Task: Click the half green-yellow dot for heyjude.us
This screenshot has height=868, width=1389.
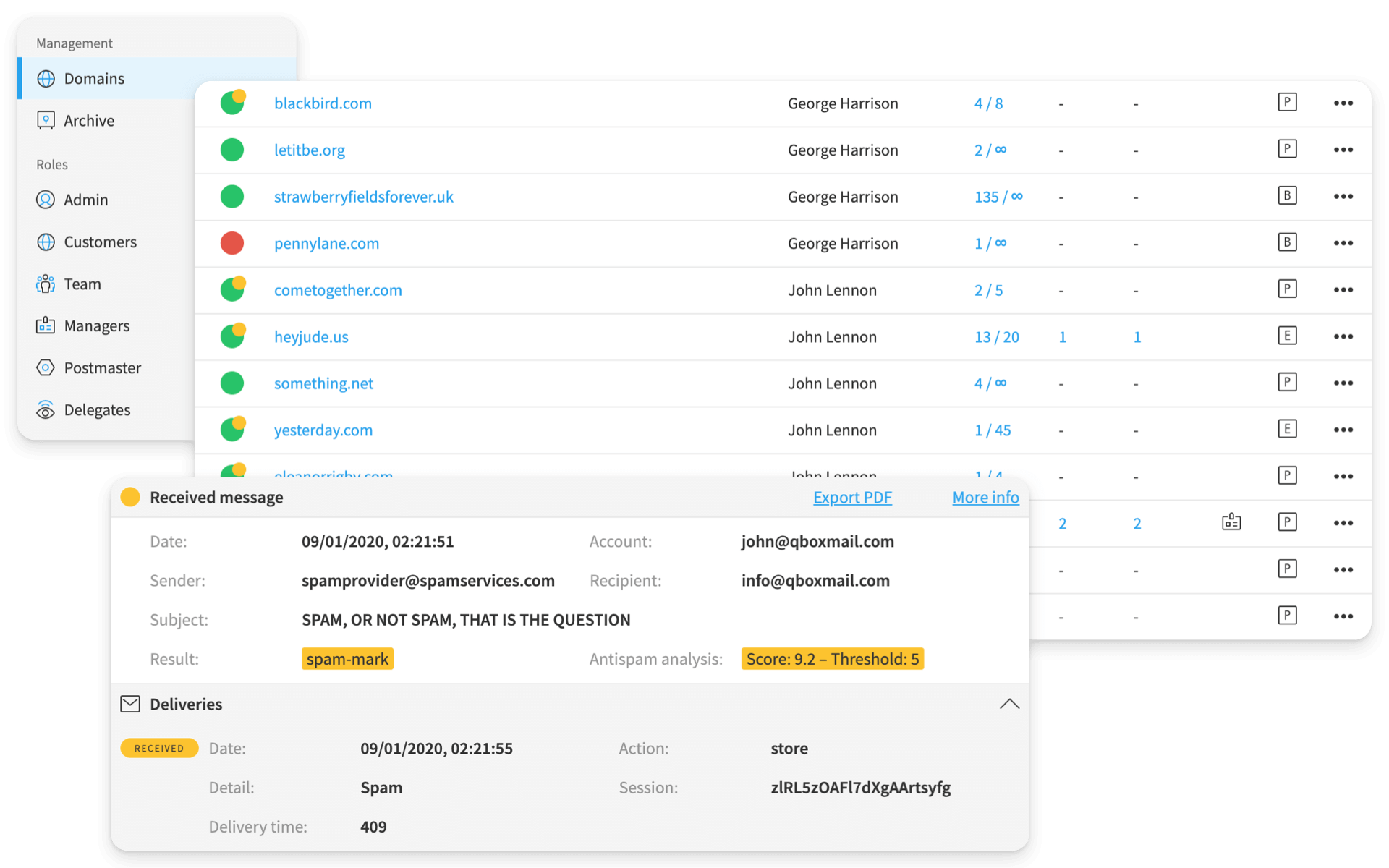Action: coord(232,336)
